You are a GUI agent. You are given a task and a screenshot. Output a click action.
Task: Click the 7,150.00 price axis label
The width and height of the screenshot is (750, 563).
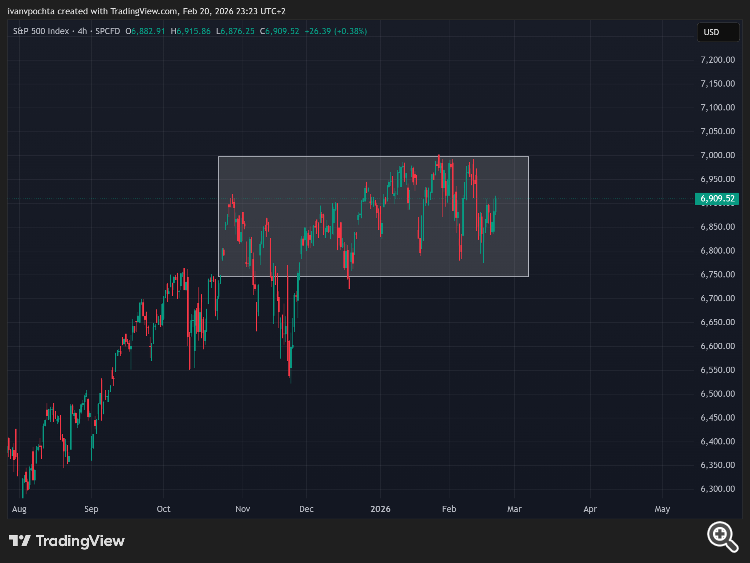pyautogui.click(x=717, y=84)
